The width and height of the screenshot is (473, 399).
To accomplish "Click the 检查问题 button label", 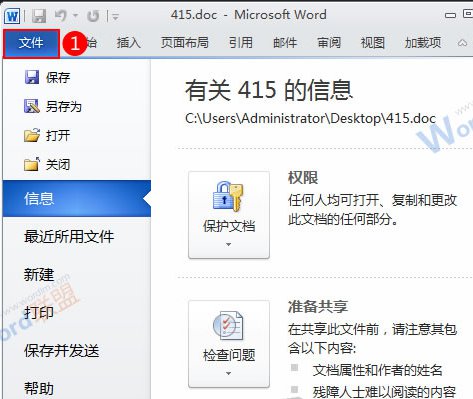I will (x=229, y=355).
